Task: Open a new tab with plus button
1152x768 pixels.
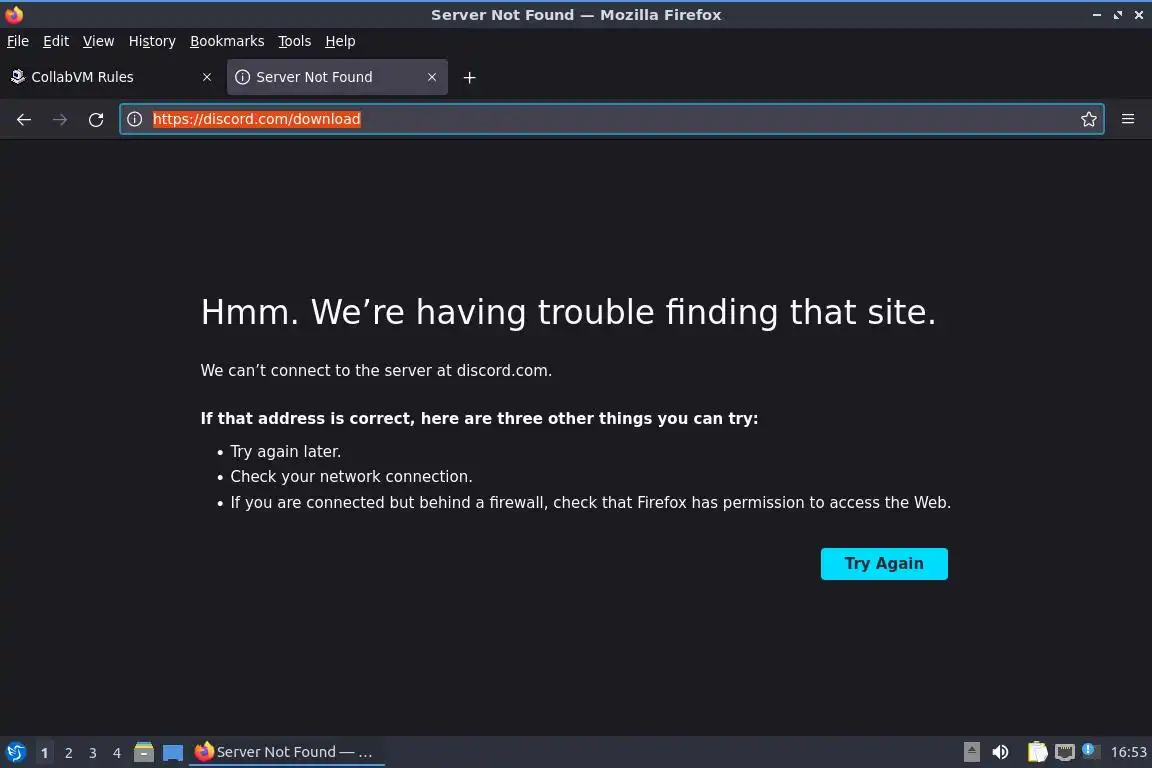Action: point(469,77)
